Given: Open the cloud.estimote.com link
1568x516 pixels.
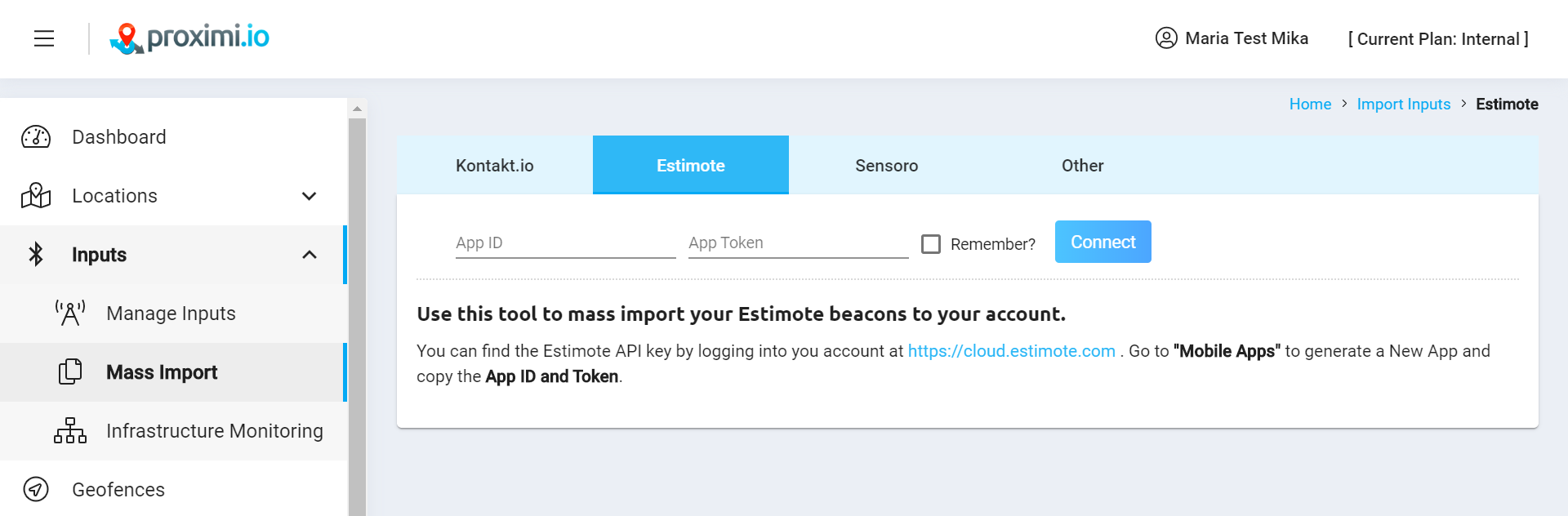Looking at the screenshot, I should [1012, 351].
